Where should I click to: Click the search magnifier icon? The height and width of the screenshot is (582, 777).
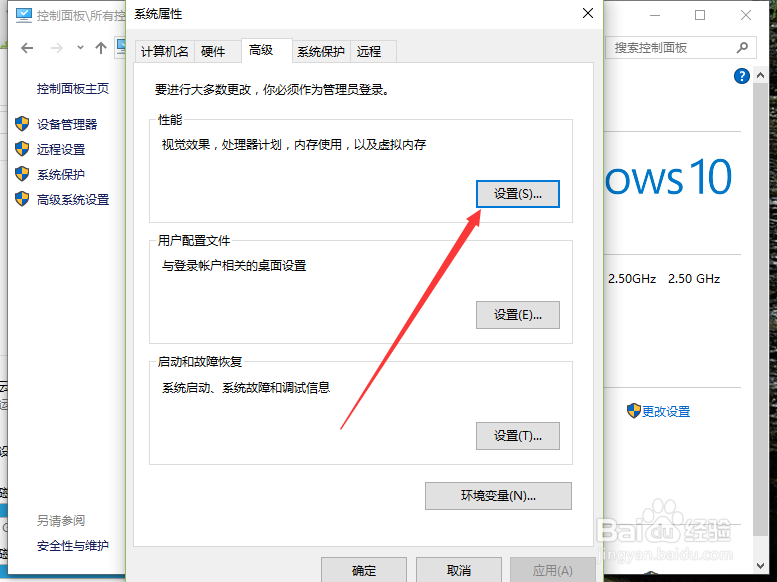(x=742, y=48)
